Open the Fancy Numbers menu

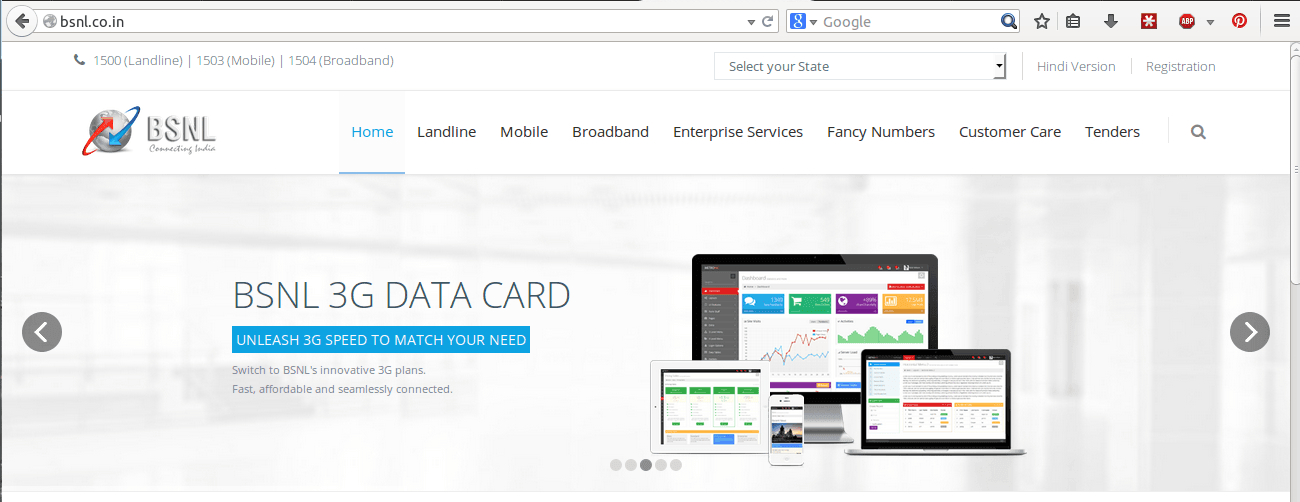point(881,132)
